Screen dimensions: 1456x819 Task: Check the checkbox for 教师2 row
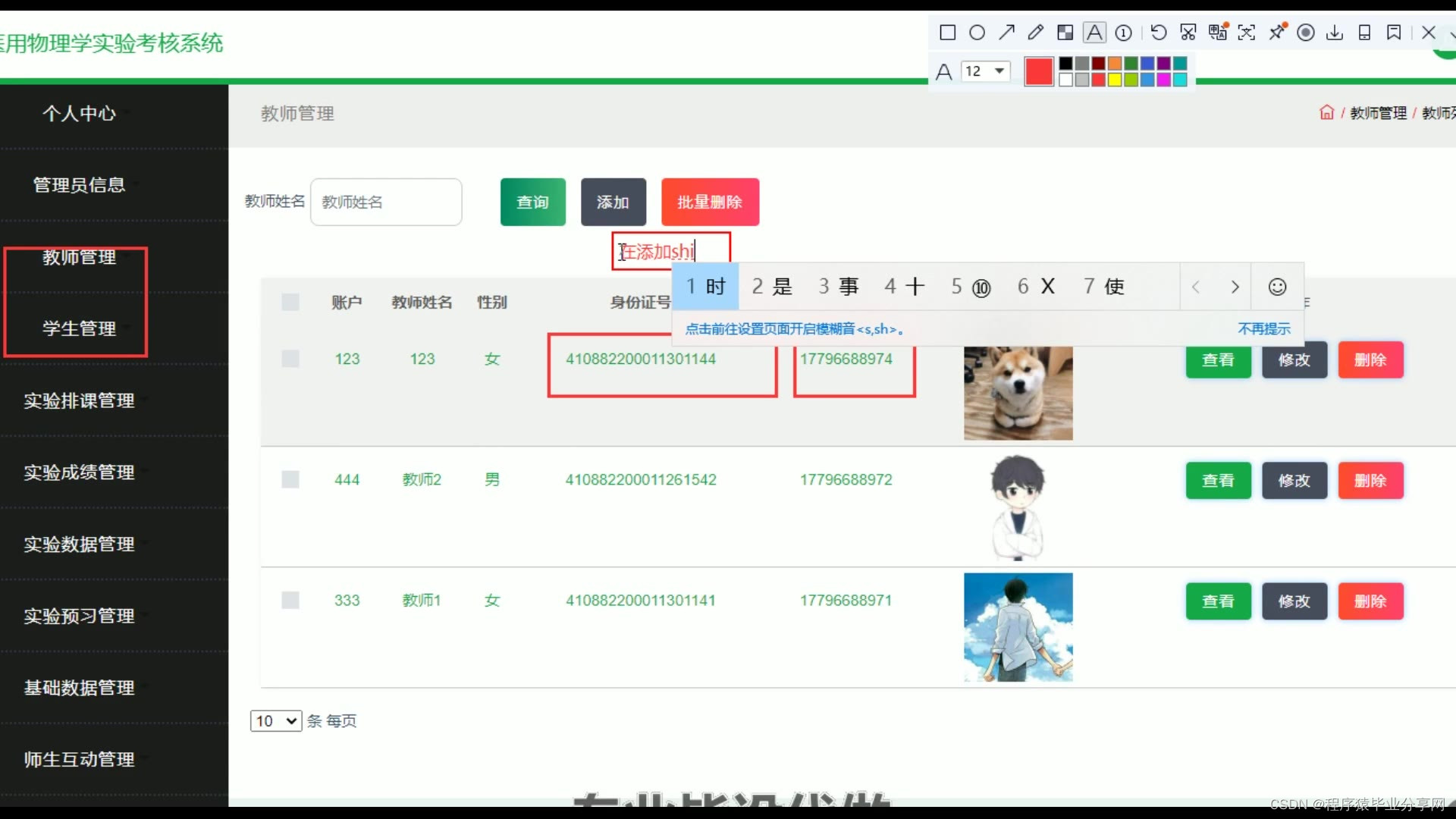click(290, 479)
